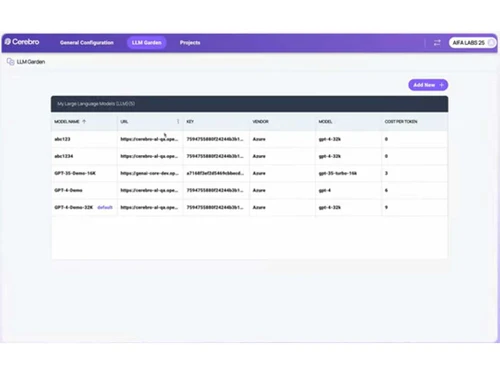Click cost value 3 in GPT-35-Demo-16K row
Viewport: 500px width, 375px height.
pyautogui.click(x=386, y=173)
